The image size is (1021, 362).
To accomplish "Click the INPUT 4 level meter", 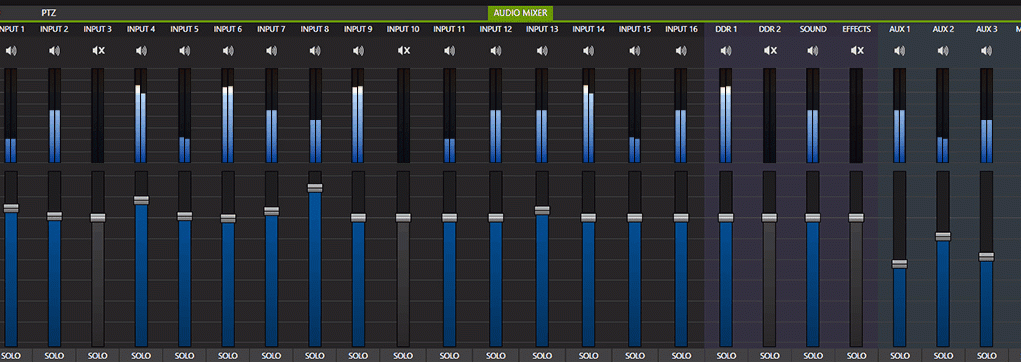I will [x=141, y=115].
